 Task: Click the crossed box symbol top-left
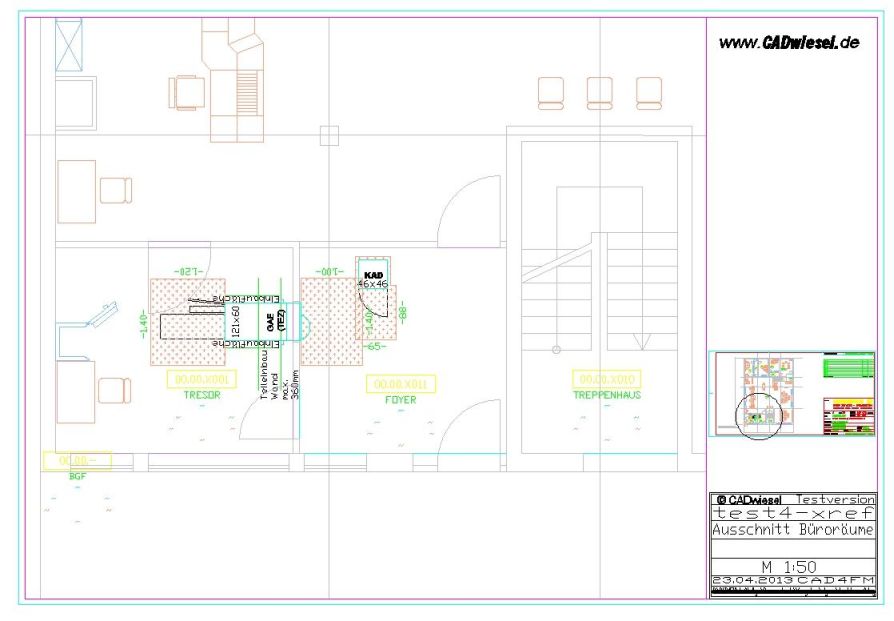(69, 45)
